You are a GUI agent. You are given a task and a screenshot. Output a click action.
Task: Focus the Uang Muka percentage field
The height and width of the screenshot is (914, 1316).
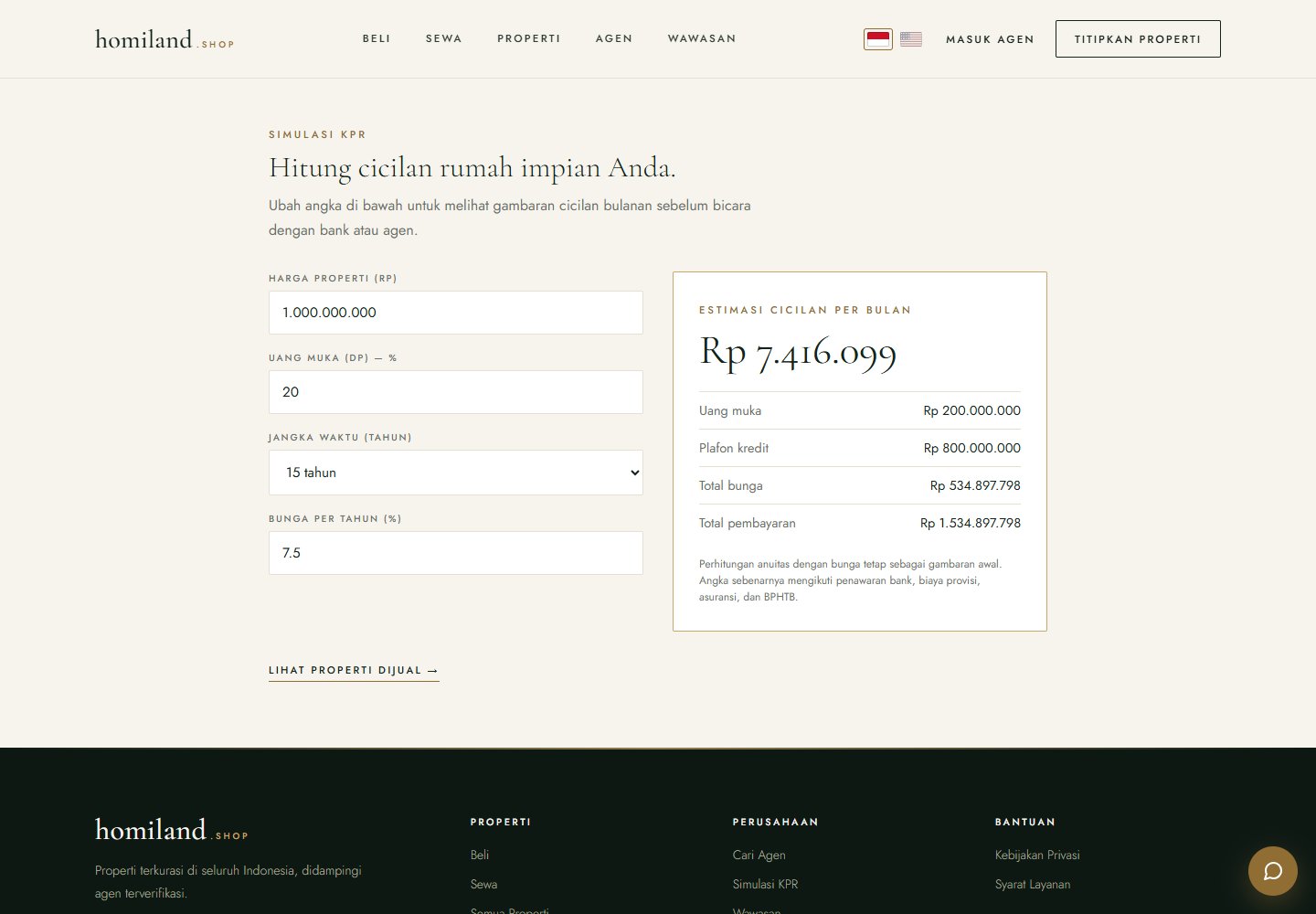click(456, 392)
